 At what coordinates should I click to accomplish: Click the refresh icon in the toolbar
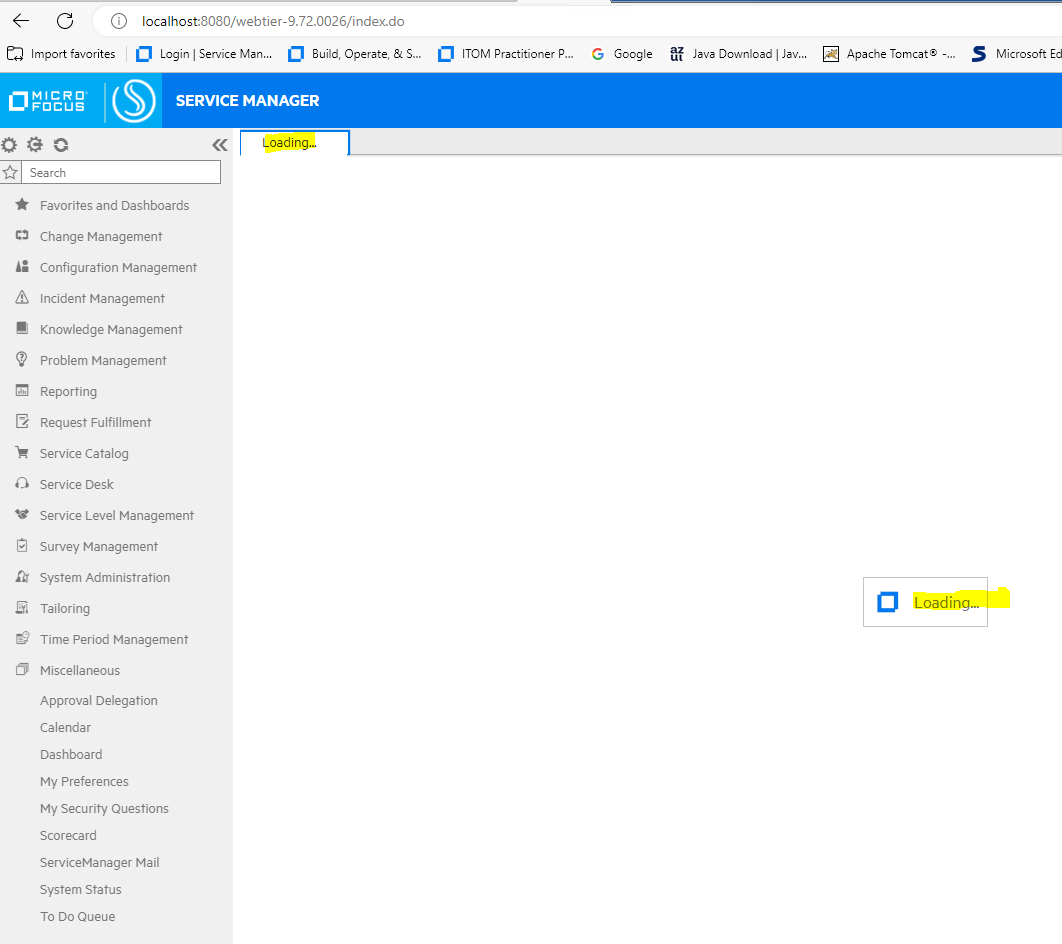click(60, 144)
